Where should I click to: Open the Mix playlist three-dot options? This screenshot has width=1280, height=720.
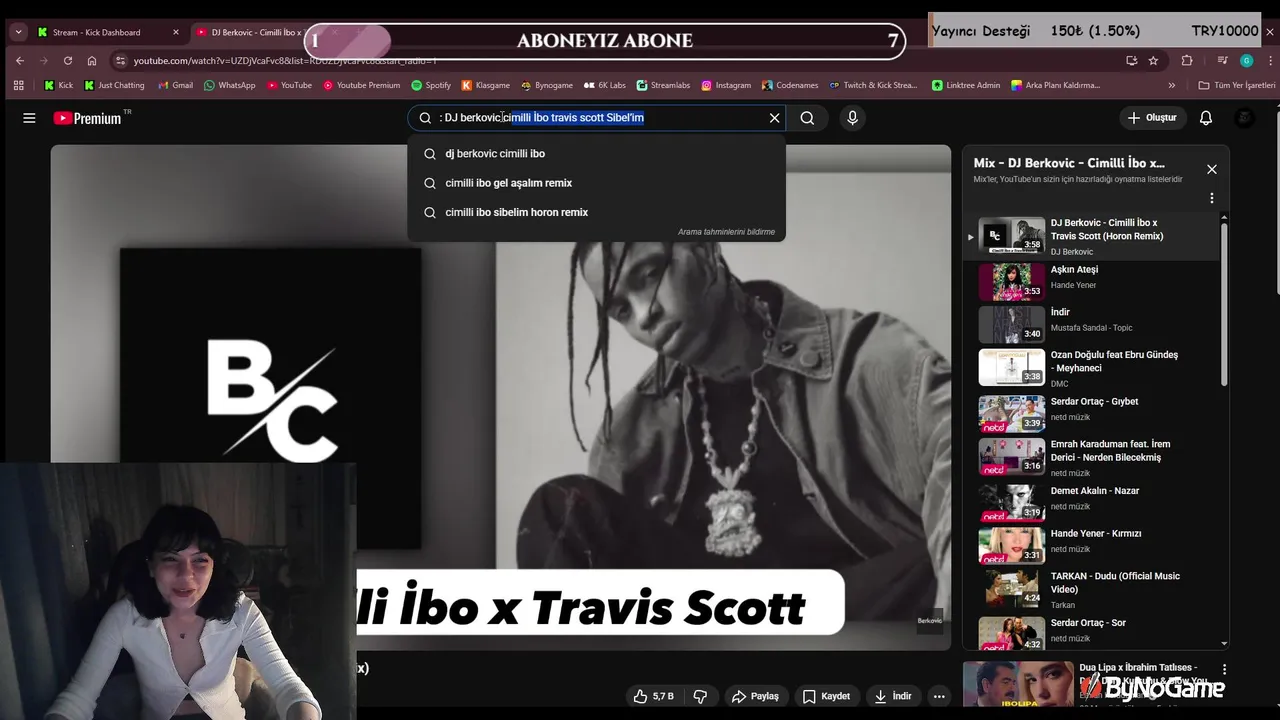[1211, 198]
